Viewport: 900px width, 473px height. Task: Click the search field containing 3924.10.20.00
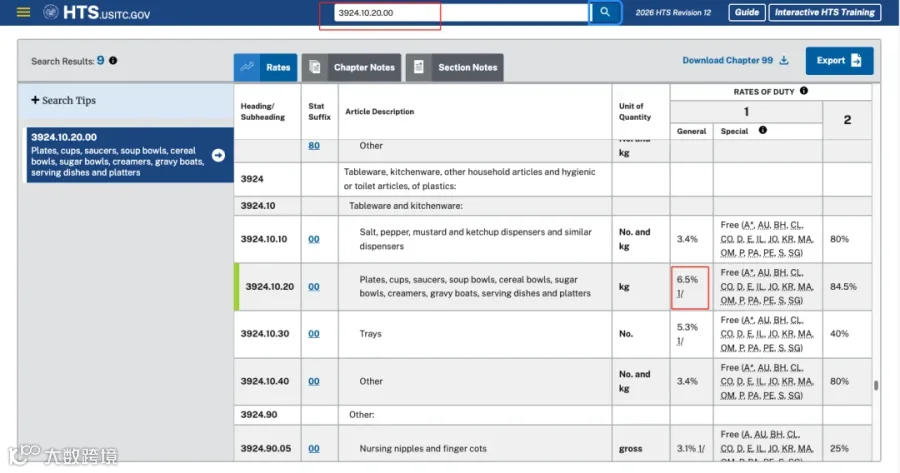click(x=461, y=13)
